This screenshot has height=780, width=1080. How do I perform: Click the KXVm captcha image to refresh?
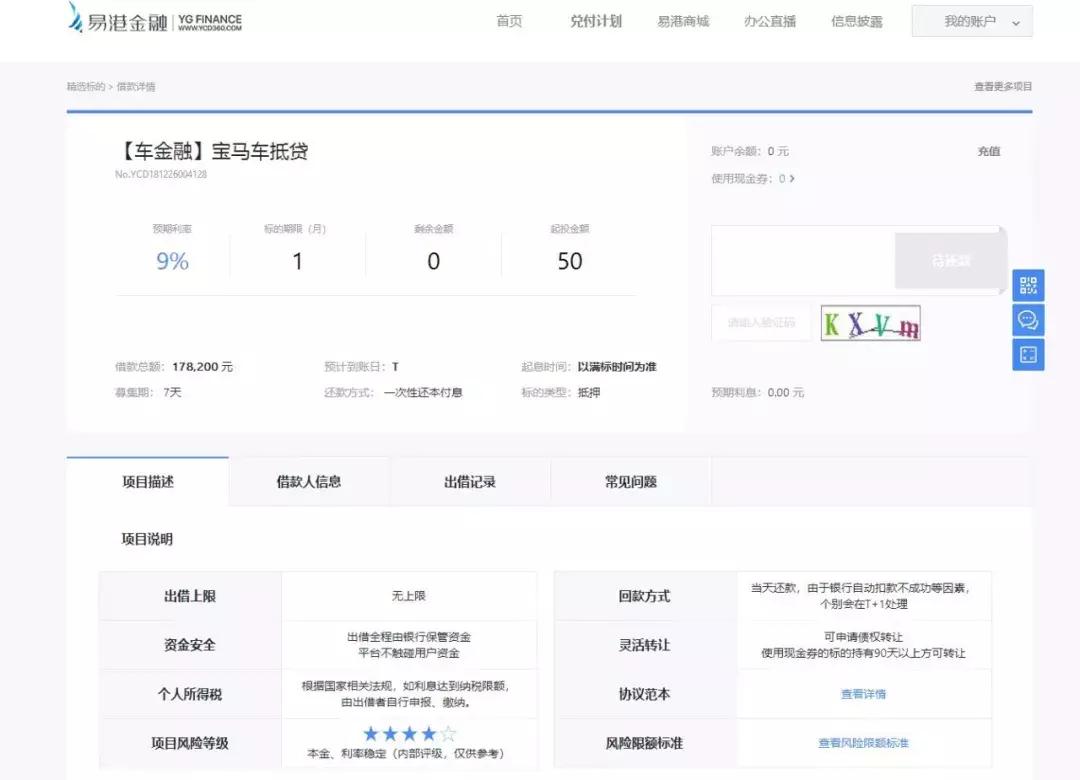click(x=869, y=323)
